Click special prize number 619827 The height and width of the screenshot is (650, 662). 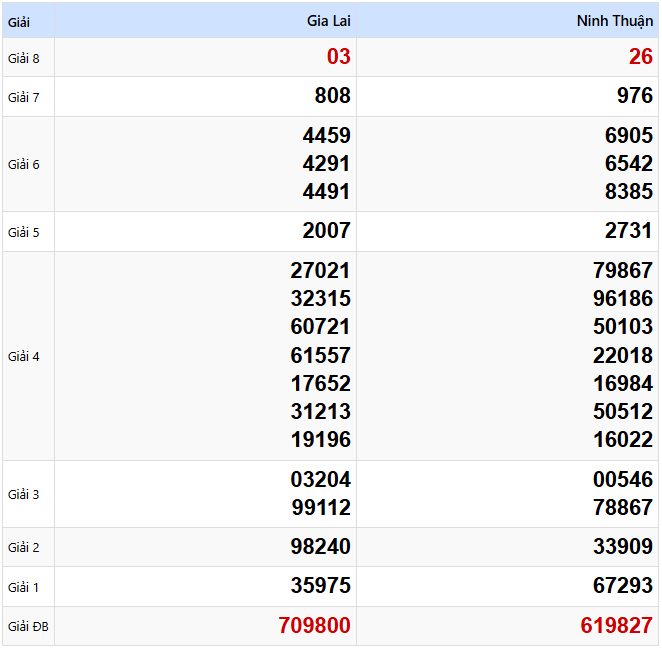616,626
